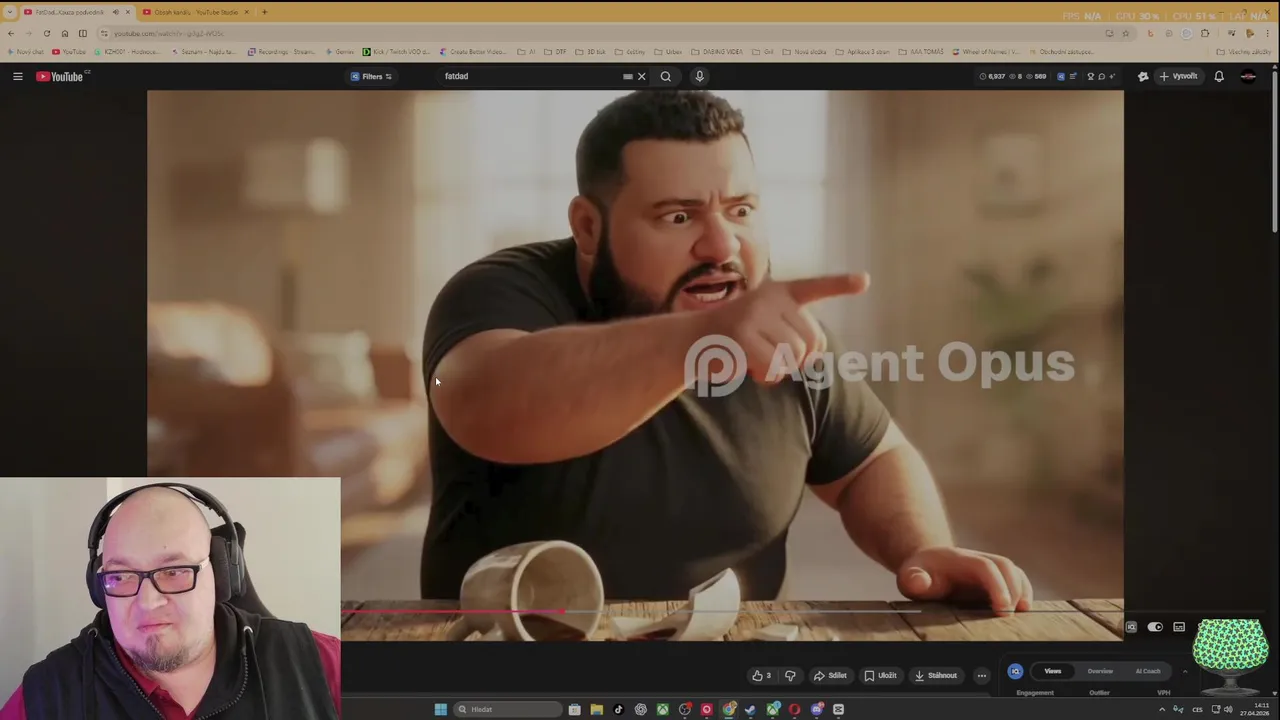The image size is (1280, 720).
Task: Dislike the video with thumbs down
Action: [790, 676]
